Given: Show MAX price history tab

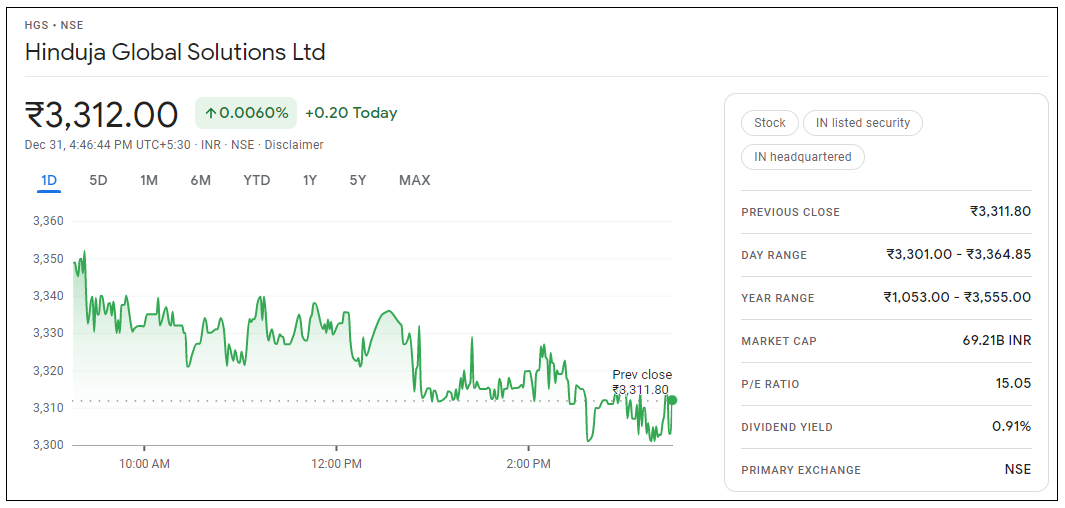Looking at the screenshot, I should (414, 181).
